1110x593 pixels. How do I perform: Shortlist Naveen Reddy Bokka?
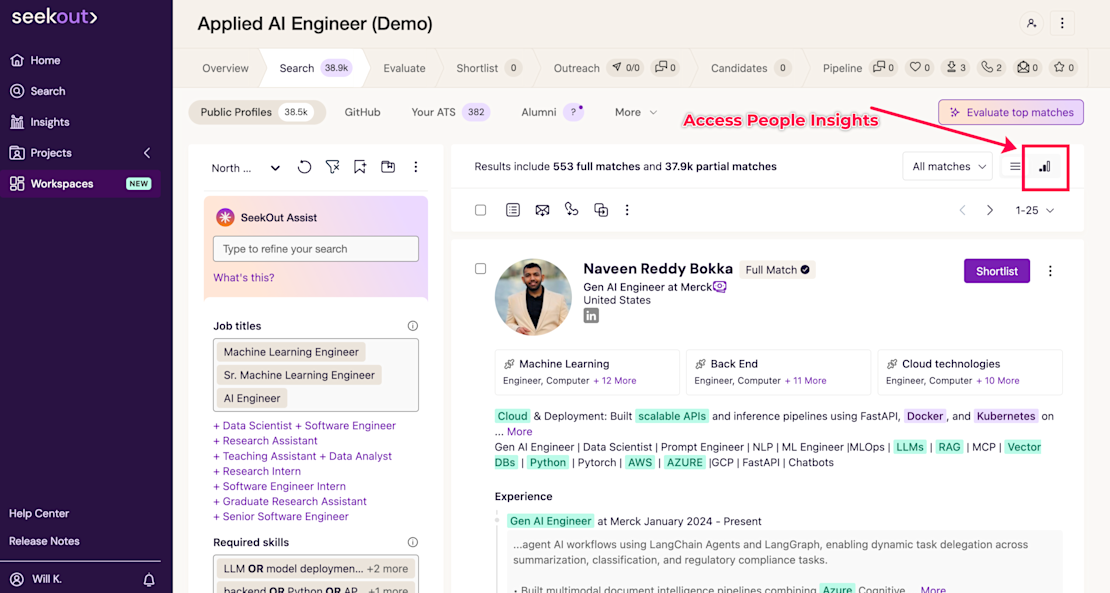click(997, 271)
